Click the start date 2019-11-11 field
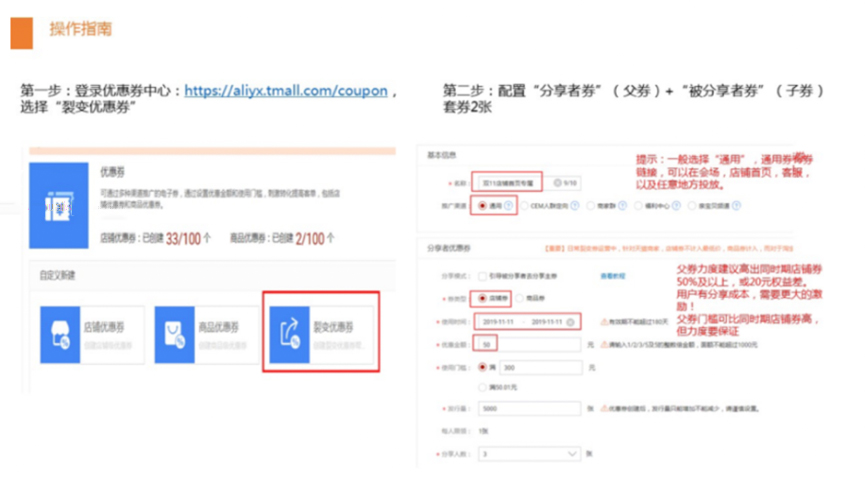The width and height of the screenshot is (866, 502). click(498, 321)
